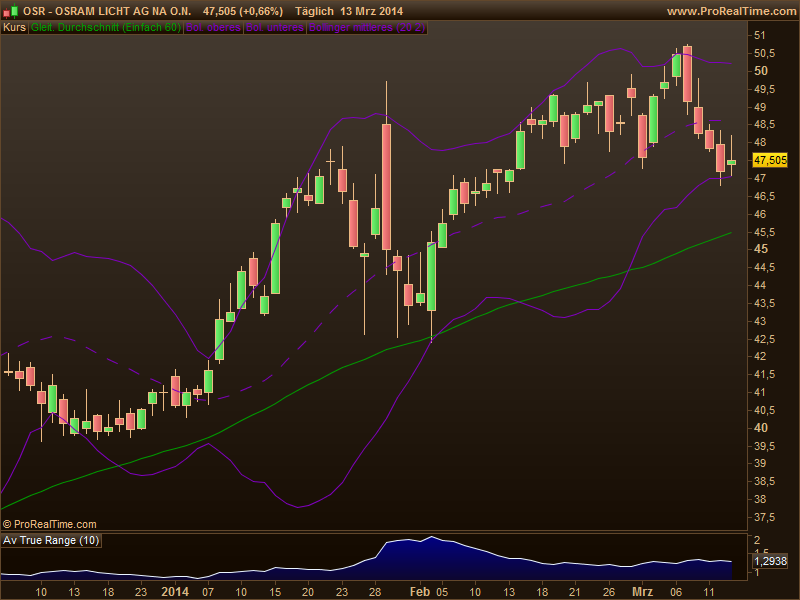
Task: Click the 28 date marker on time axis
Action: 375,592
